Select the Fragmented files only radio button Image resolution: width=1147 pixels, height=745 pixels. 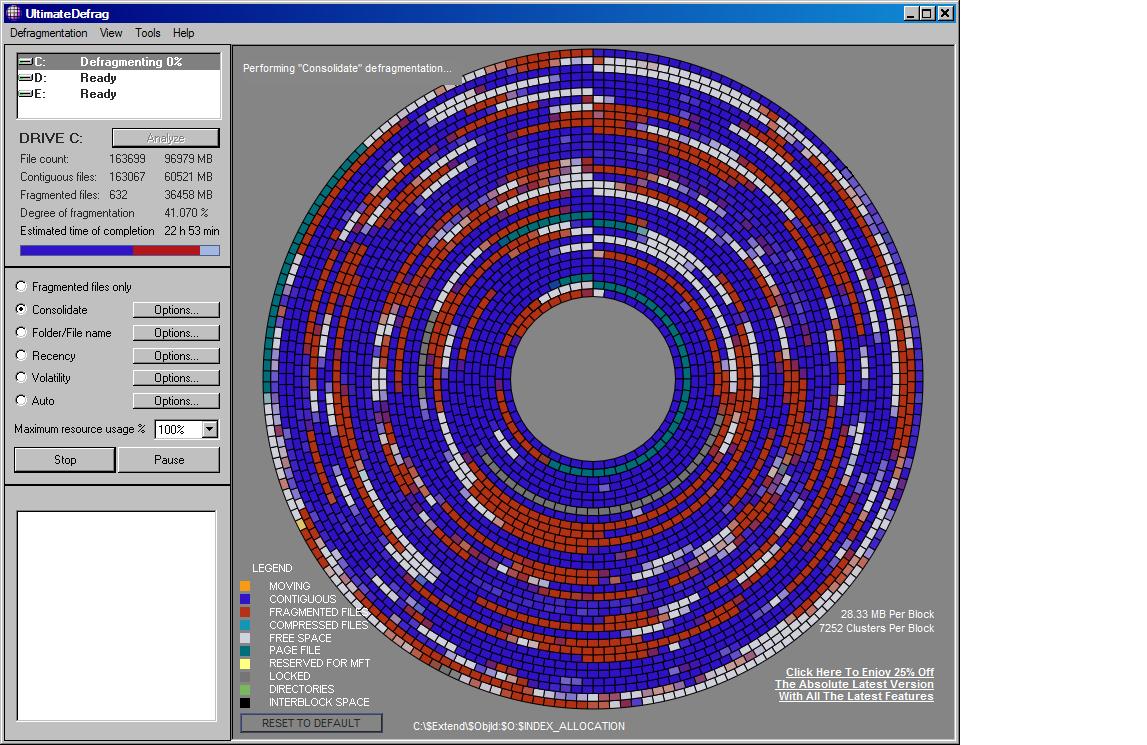coord(21,286)
